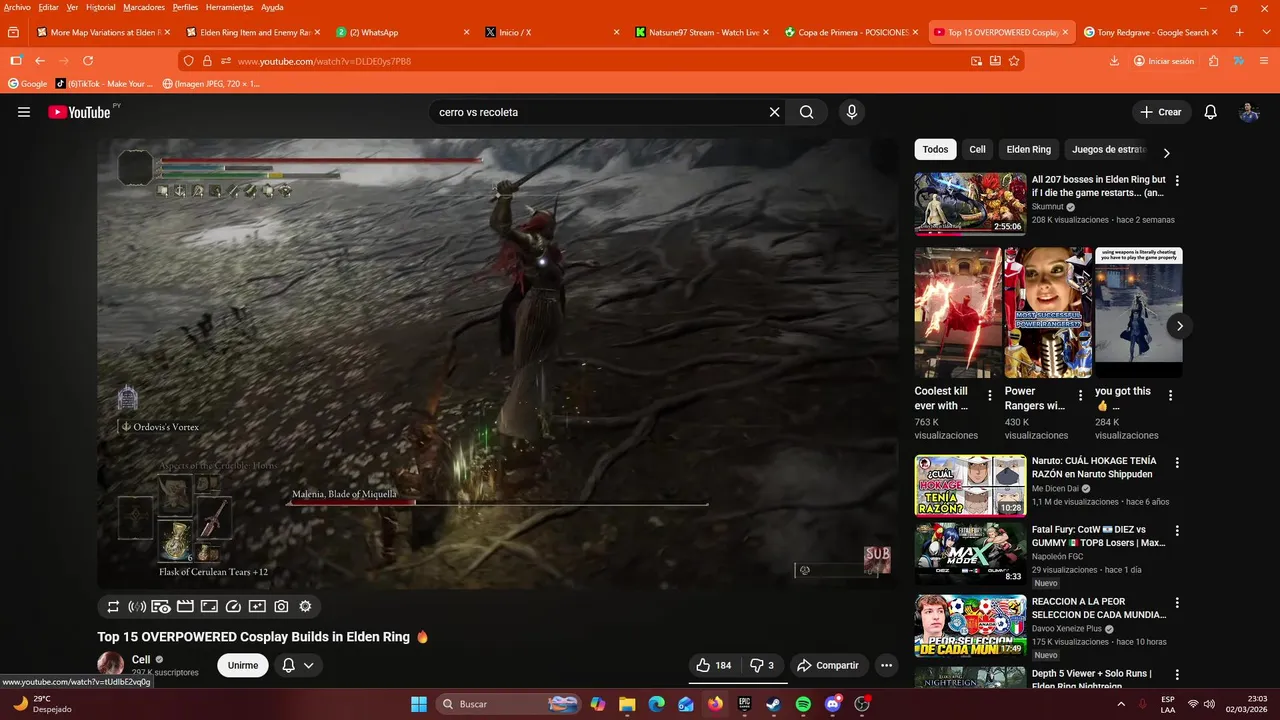Switch to the Natsune97 Stream tab

click(x=701, y=32)
